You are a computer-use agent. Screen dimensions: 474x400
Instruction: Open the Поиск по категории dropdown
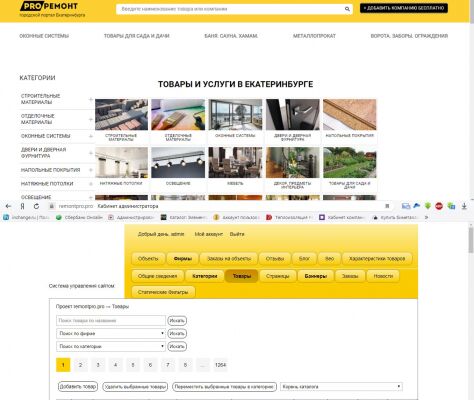(111, 346)
